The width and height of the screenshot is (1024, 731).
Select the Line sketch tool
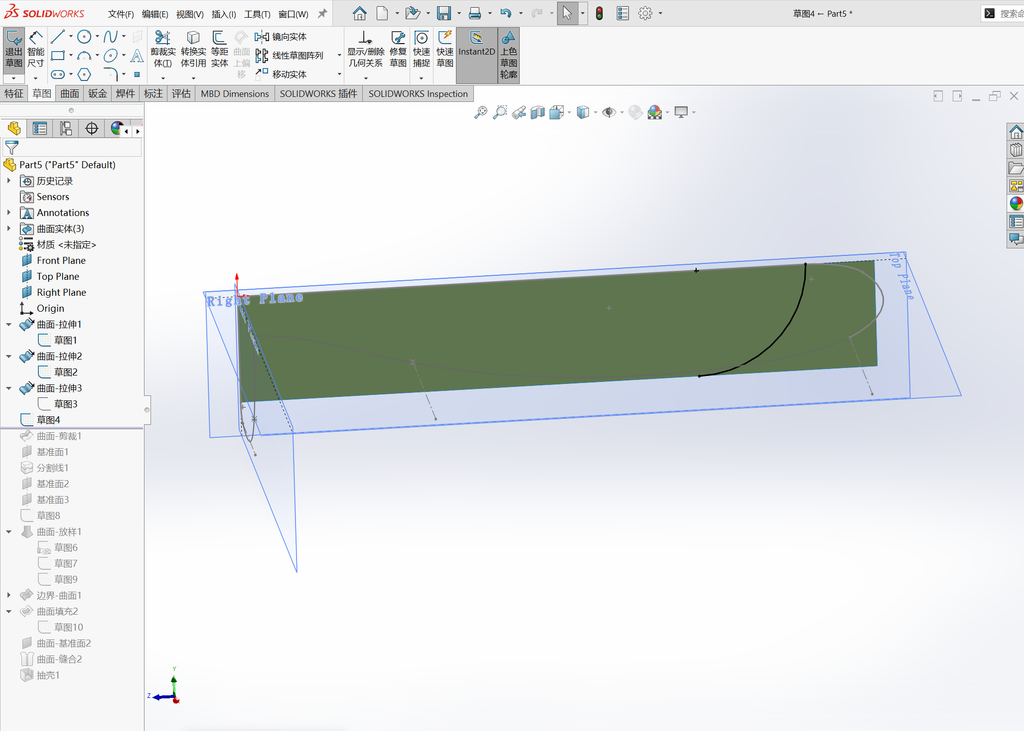coord(57,37)
